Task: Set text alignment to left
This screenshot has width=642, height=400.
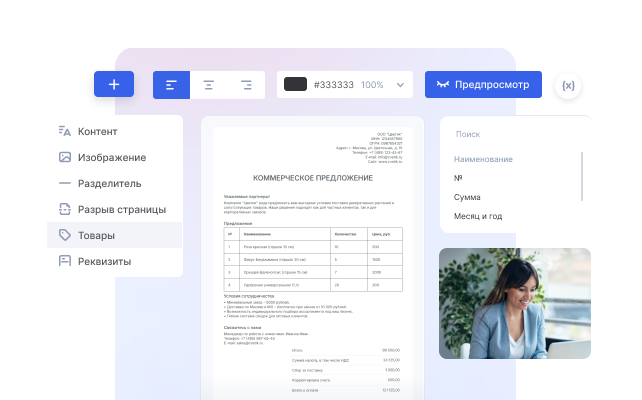Action: click(171, 85)
